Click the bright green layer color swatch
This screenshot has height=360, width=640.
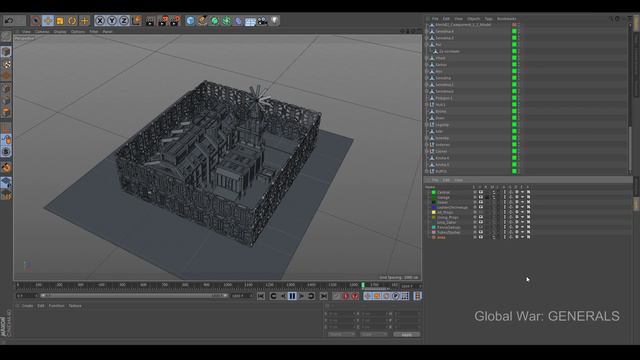434,192
